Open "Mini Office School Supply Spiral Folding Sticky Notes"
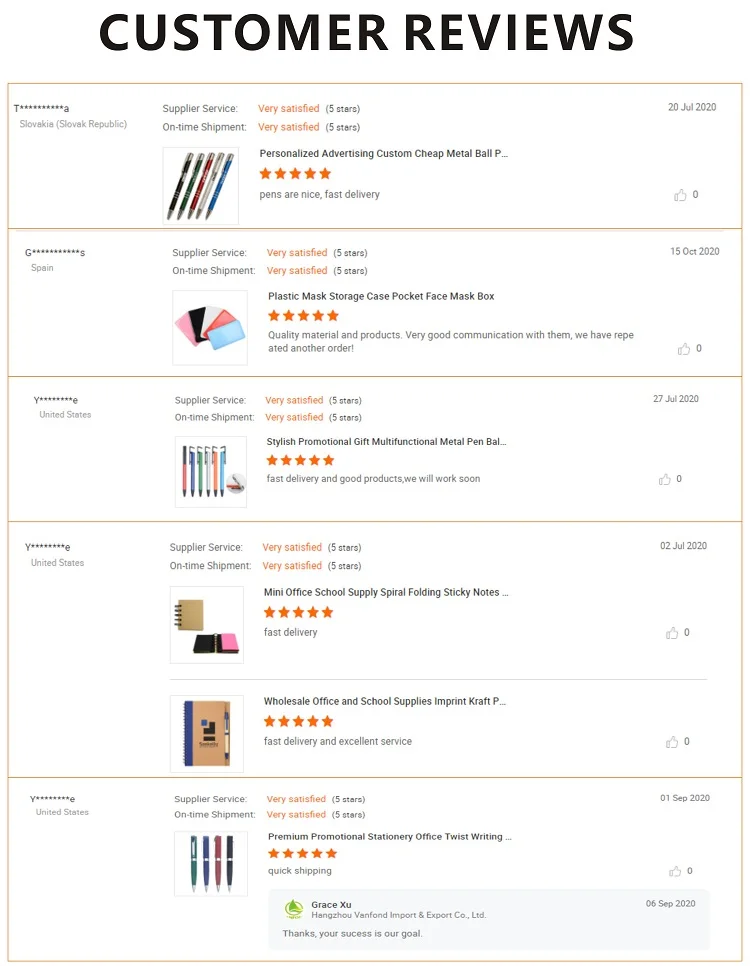Screen dimensions: 750x966 point(386,593)
